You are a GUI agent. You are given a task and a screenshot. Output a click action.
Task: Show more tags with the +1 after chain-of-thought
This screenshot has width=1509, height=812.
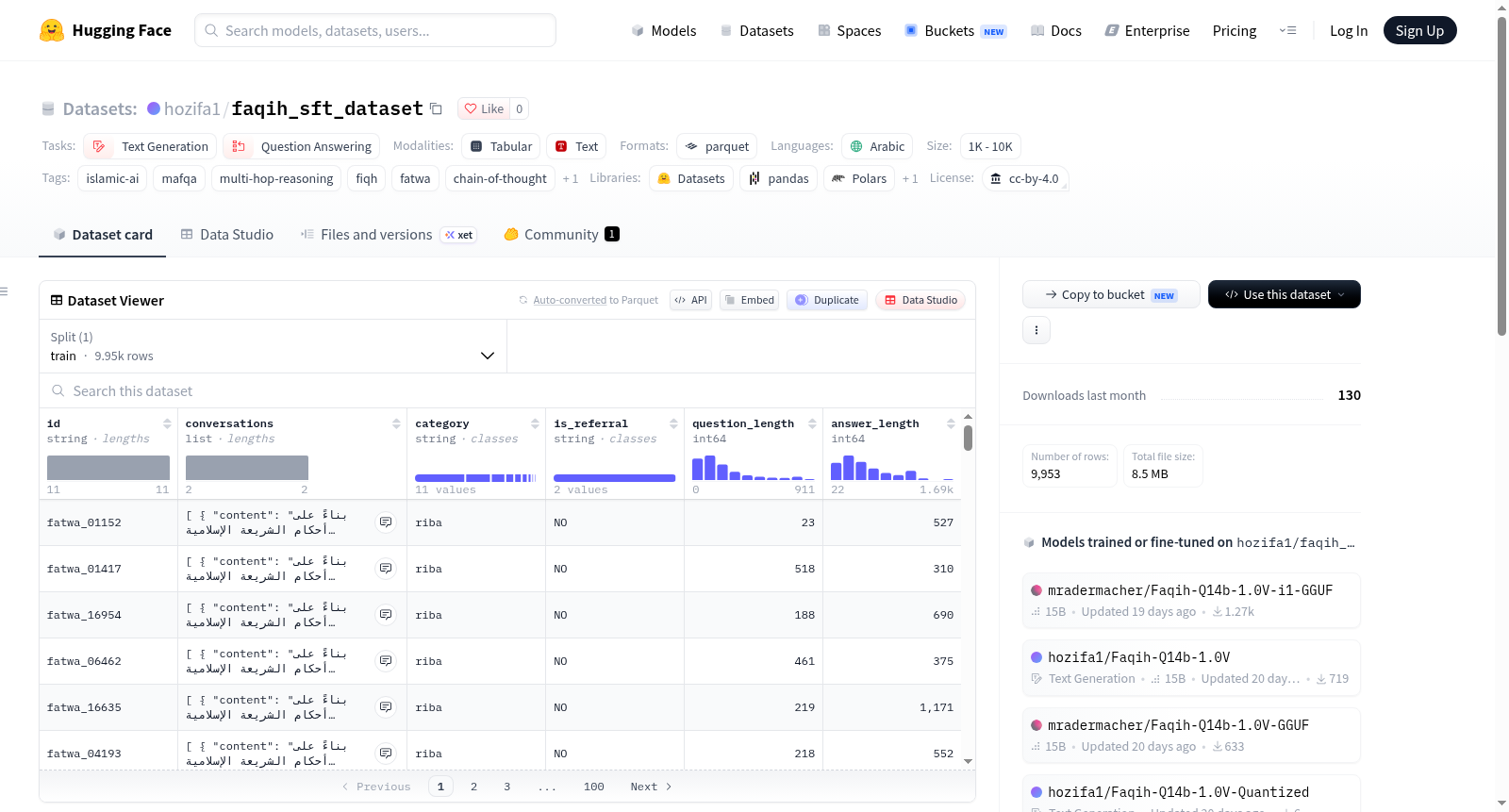(x=571, y=178)
